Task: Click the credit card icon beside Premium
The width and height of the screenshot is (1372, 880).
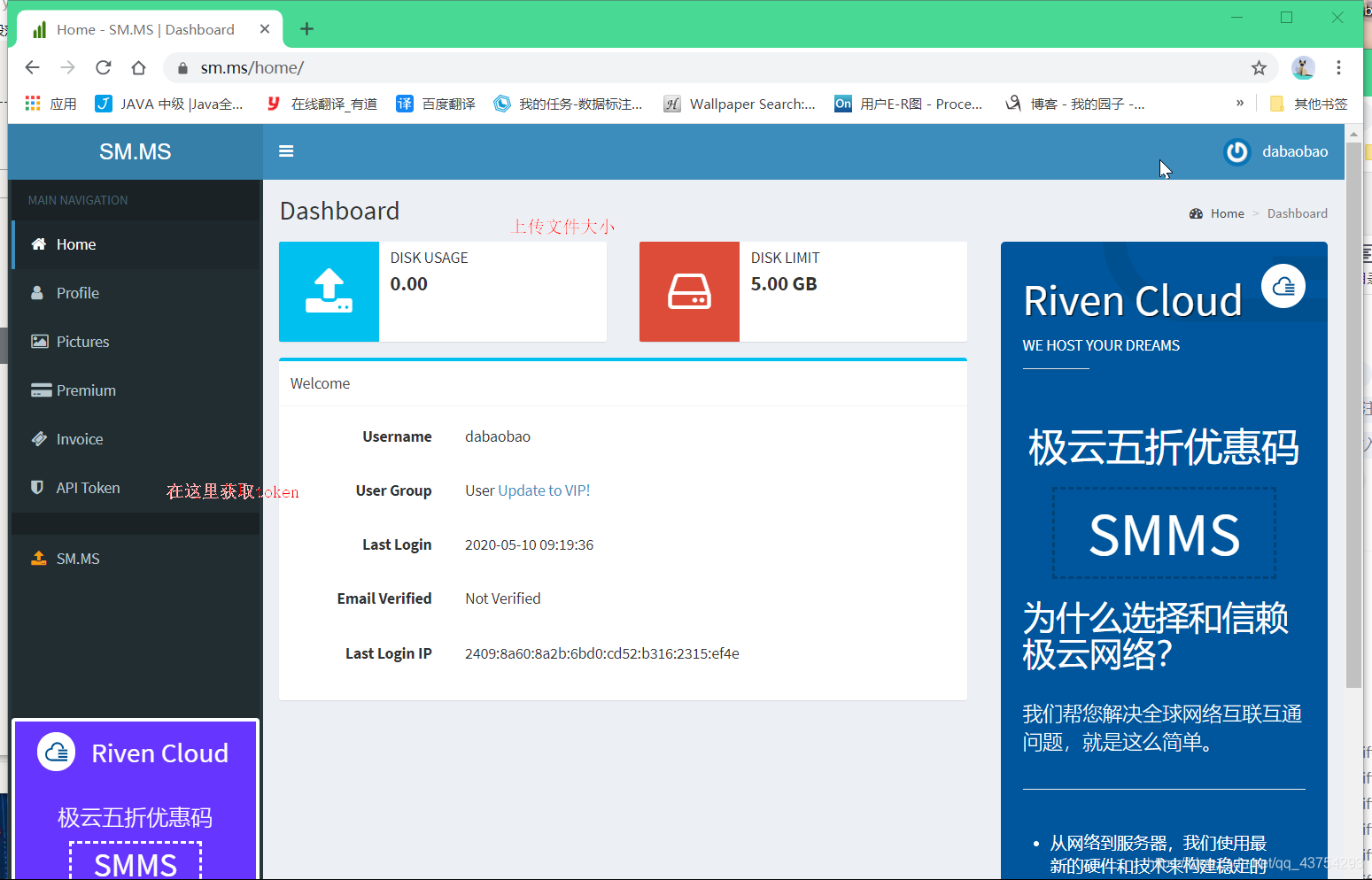Action: point(41,390)
